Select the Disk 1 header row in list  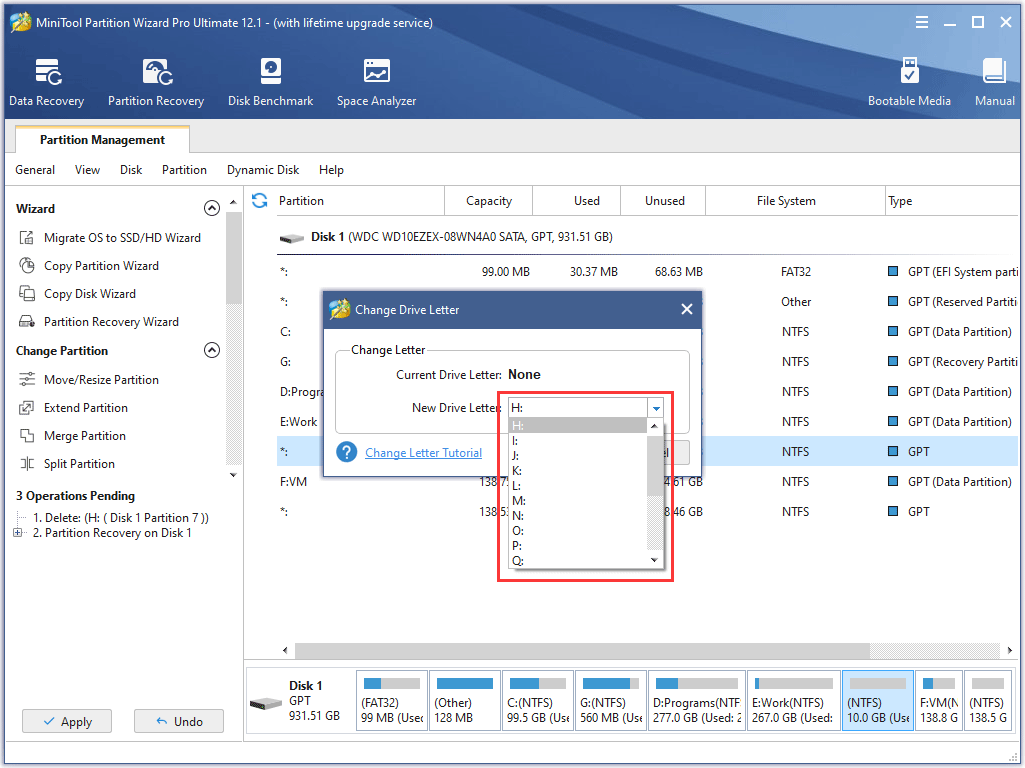click(x=647, y=237)
